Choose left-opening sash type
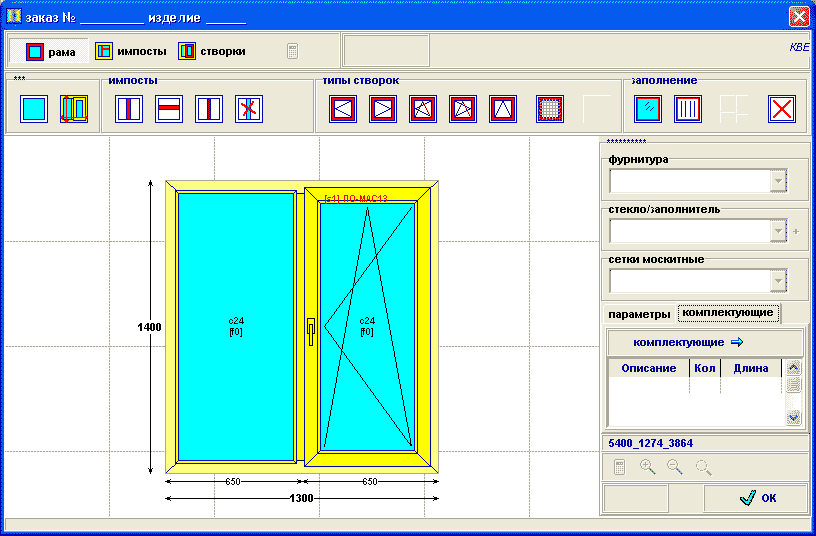Image resolution: width=816 pixels, height=536 pixels. coord(343,109)
